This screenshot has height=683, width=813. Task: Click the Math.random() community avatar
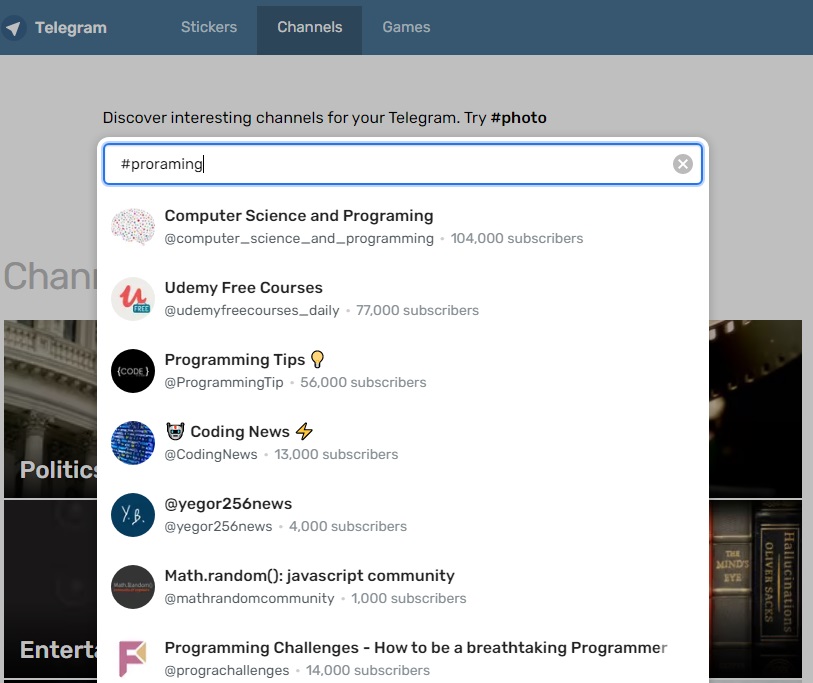click(133, 587)
